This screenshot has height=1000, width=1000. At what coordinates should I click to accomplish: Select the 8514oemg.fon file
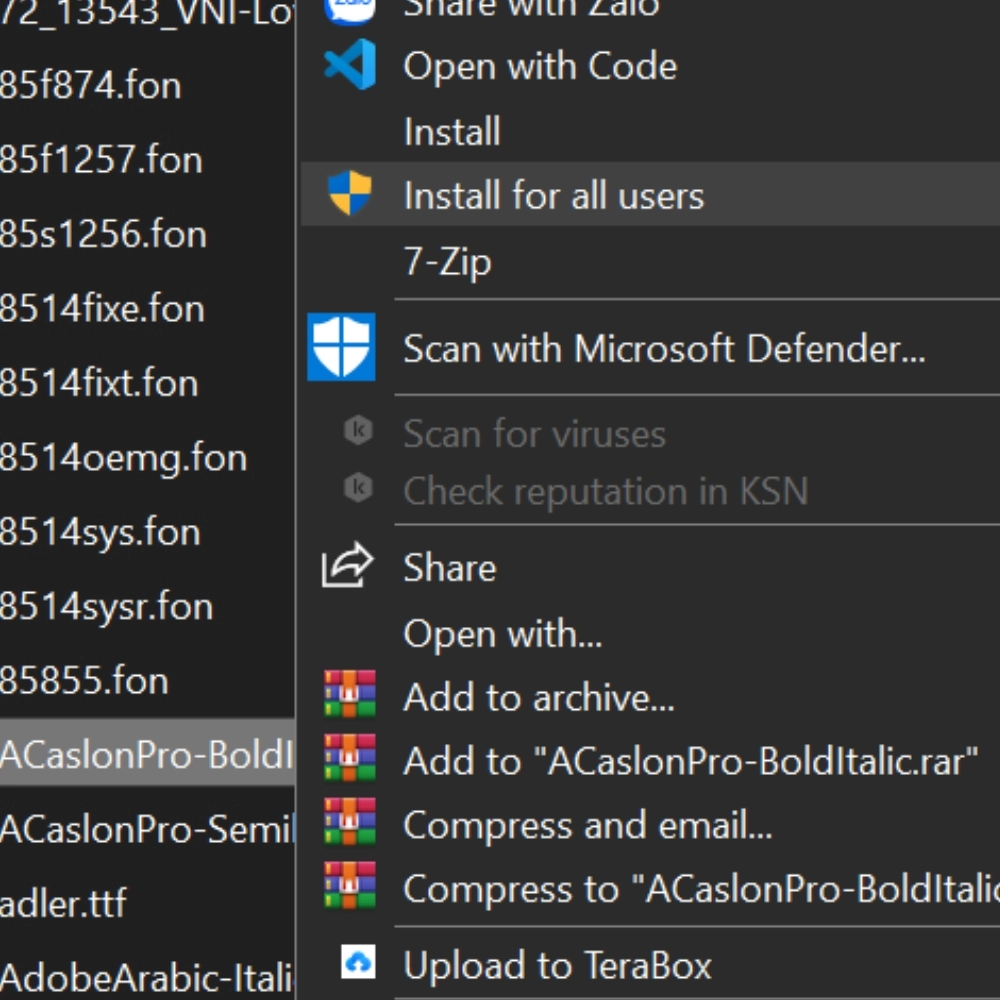click(x=123, y=458)
